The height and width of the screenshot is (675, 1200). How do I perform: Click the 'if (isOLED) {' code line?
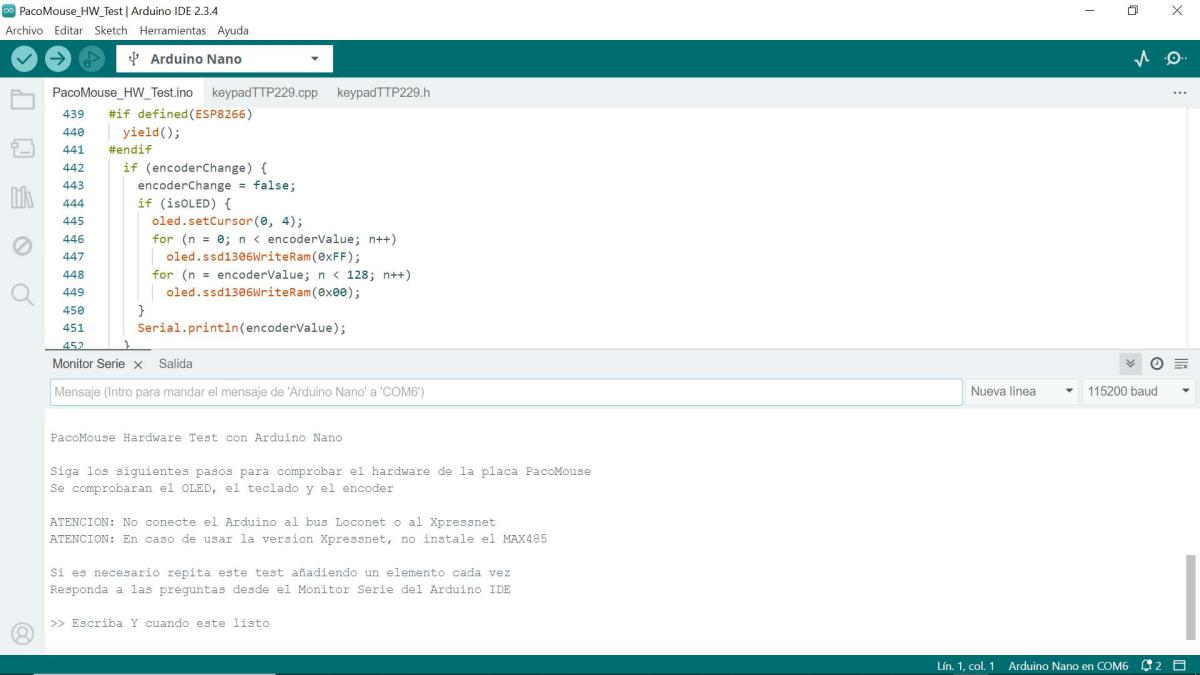pos(185,203)
